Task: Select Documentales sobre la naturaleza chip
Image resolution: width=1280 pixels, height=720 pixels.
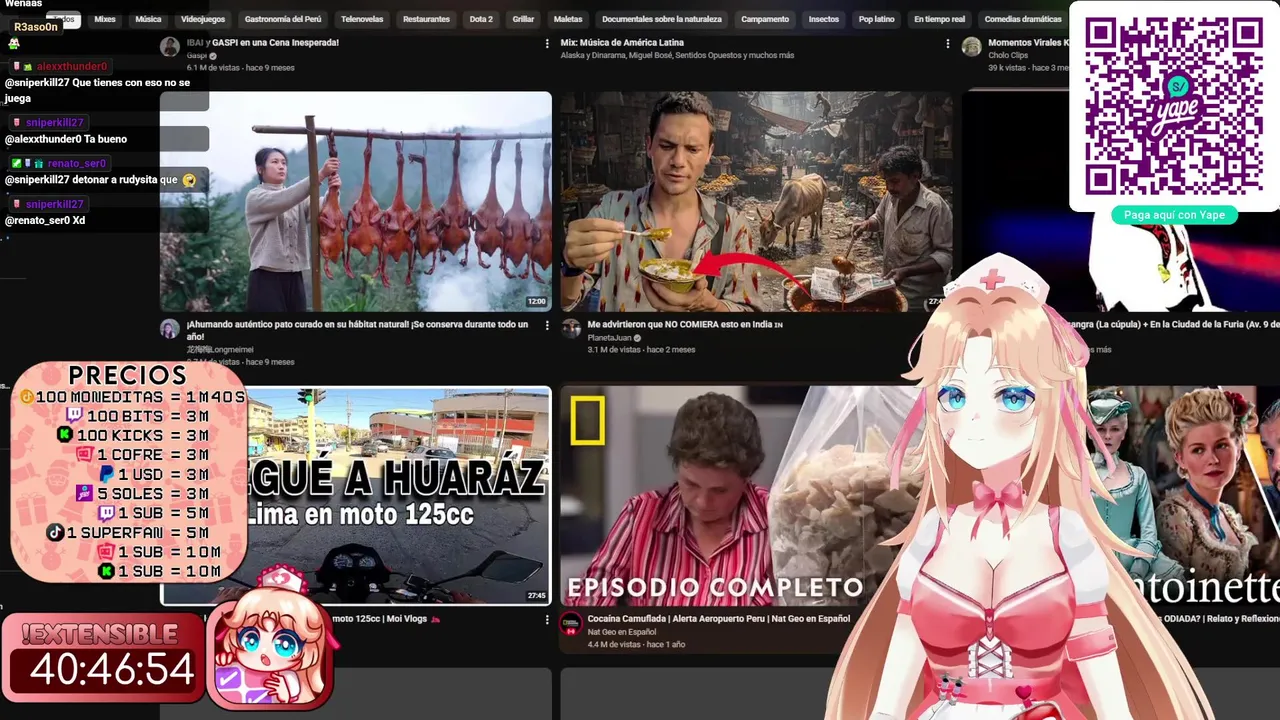Action: (x=662, y=19)
